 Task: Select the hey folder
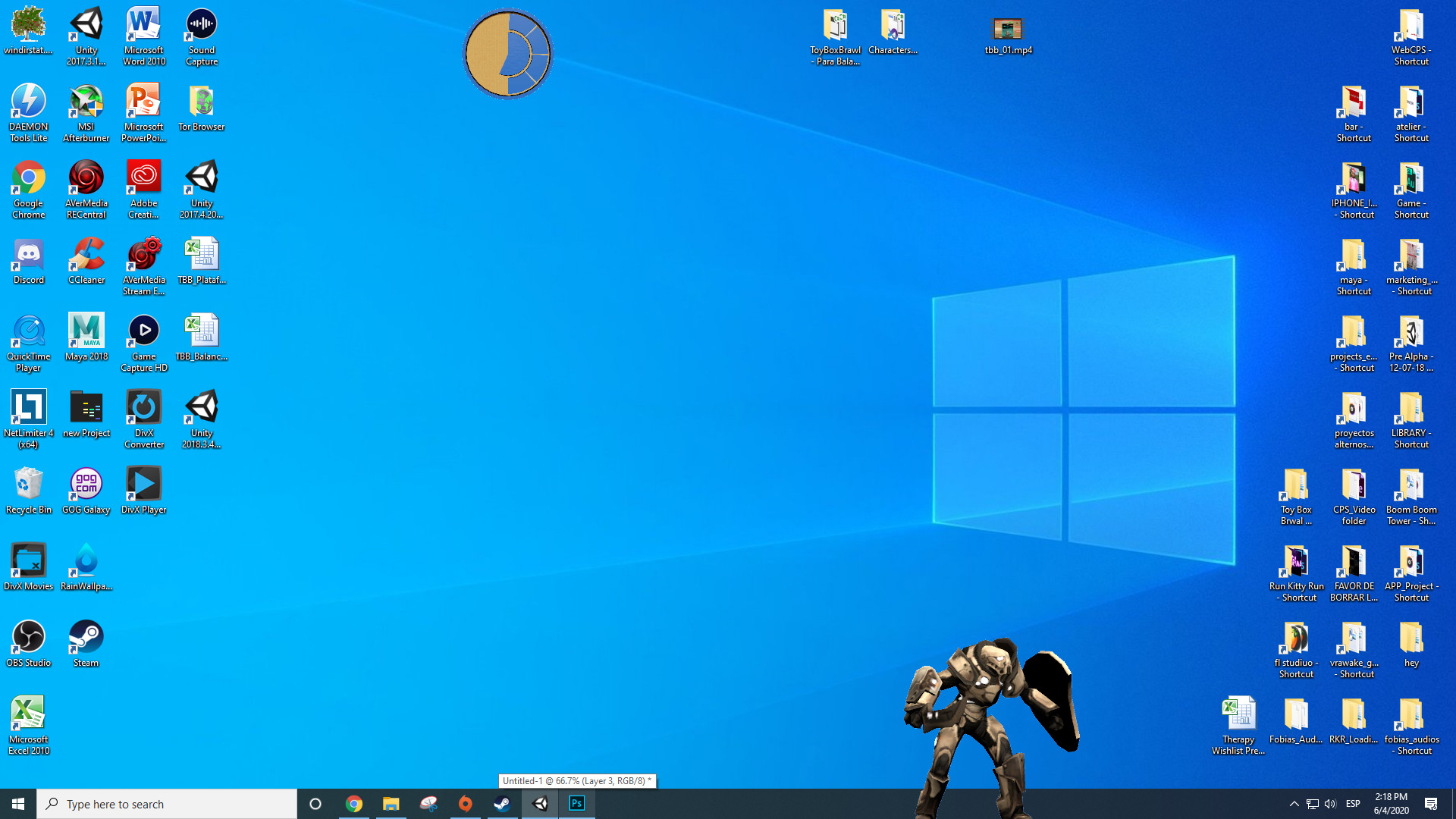[1411, 643]
